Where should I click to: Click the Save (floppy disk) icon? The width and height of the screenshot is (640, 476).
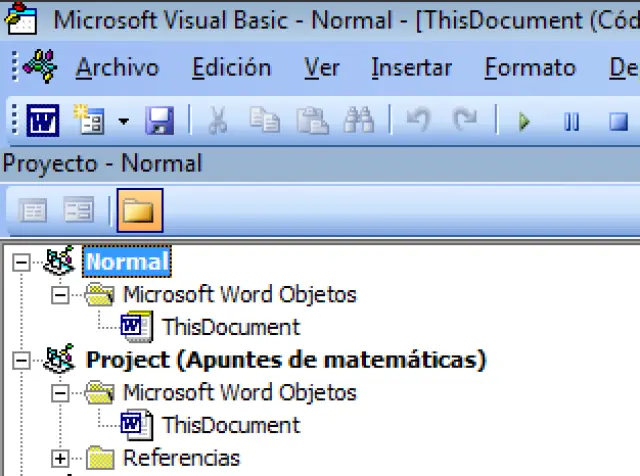(160, 122)
